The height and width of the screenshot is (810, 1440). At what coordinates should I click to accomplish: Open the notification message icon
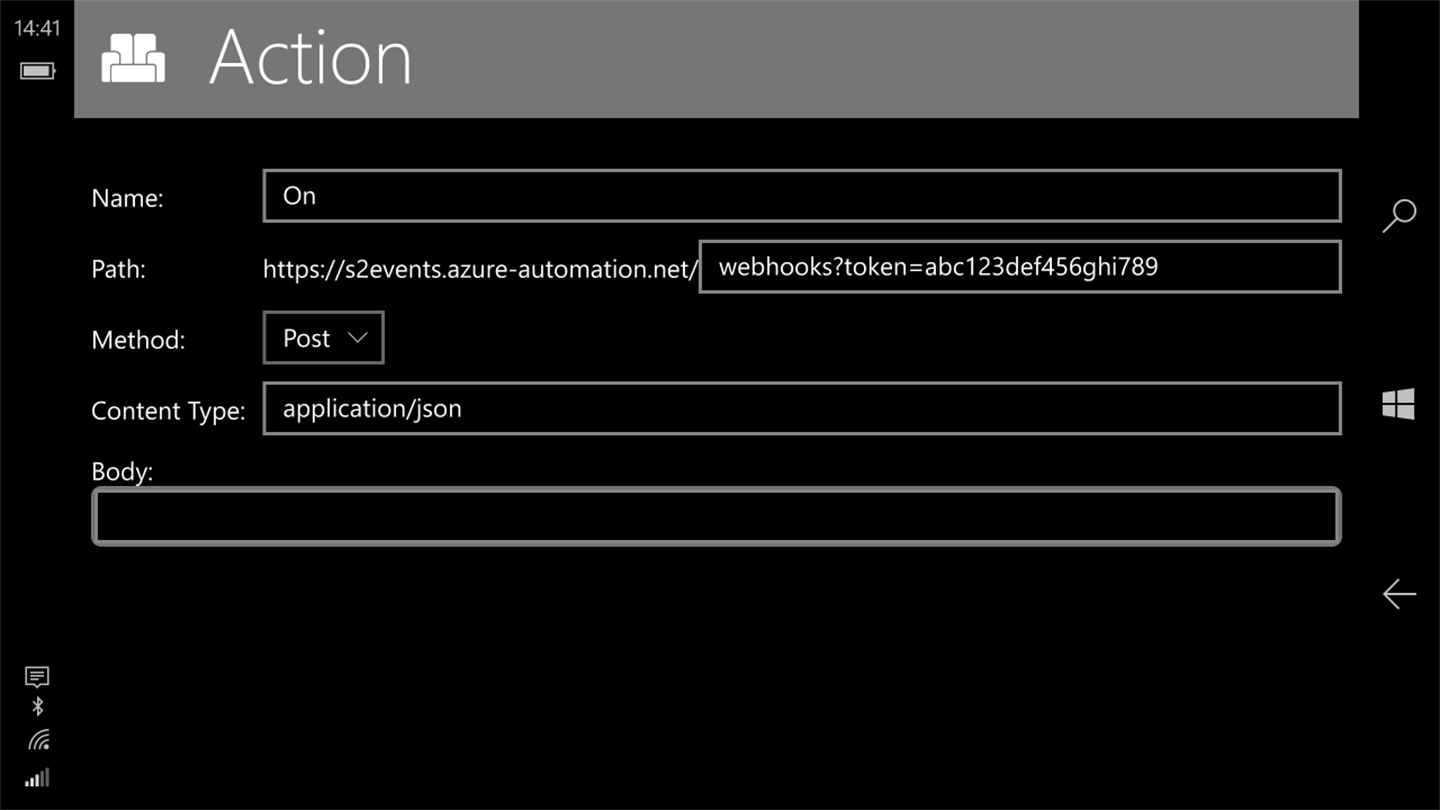tap(37, 677)
